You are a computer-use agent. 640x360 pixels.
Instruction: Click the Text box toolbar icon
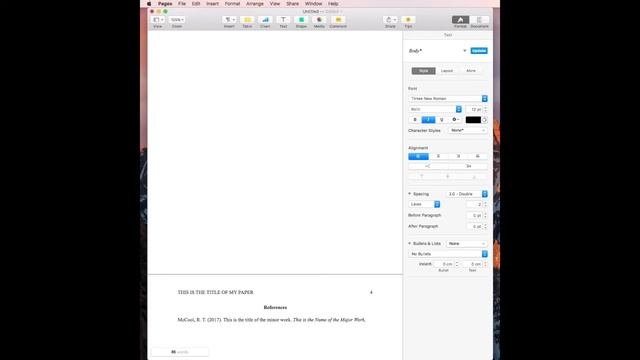click(x=283, y=20)
